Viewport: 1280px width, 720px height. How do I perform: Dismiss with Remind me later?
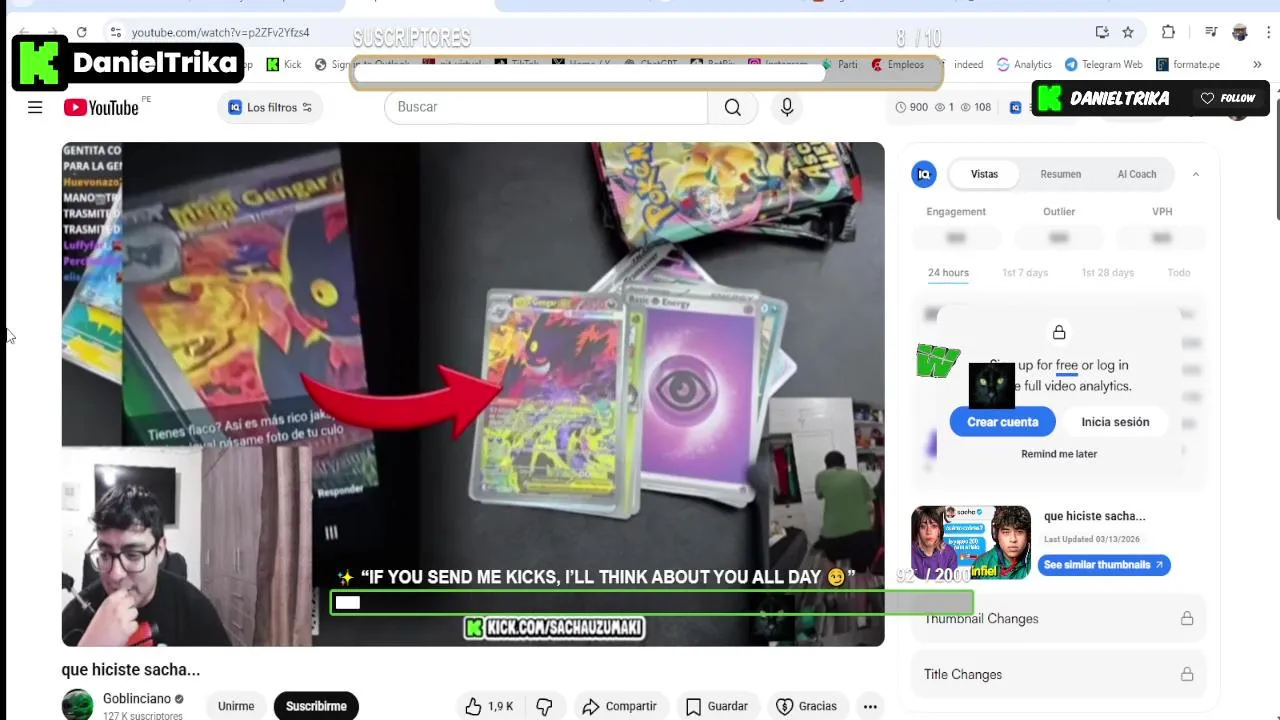tap(1059, 454)
